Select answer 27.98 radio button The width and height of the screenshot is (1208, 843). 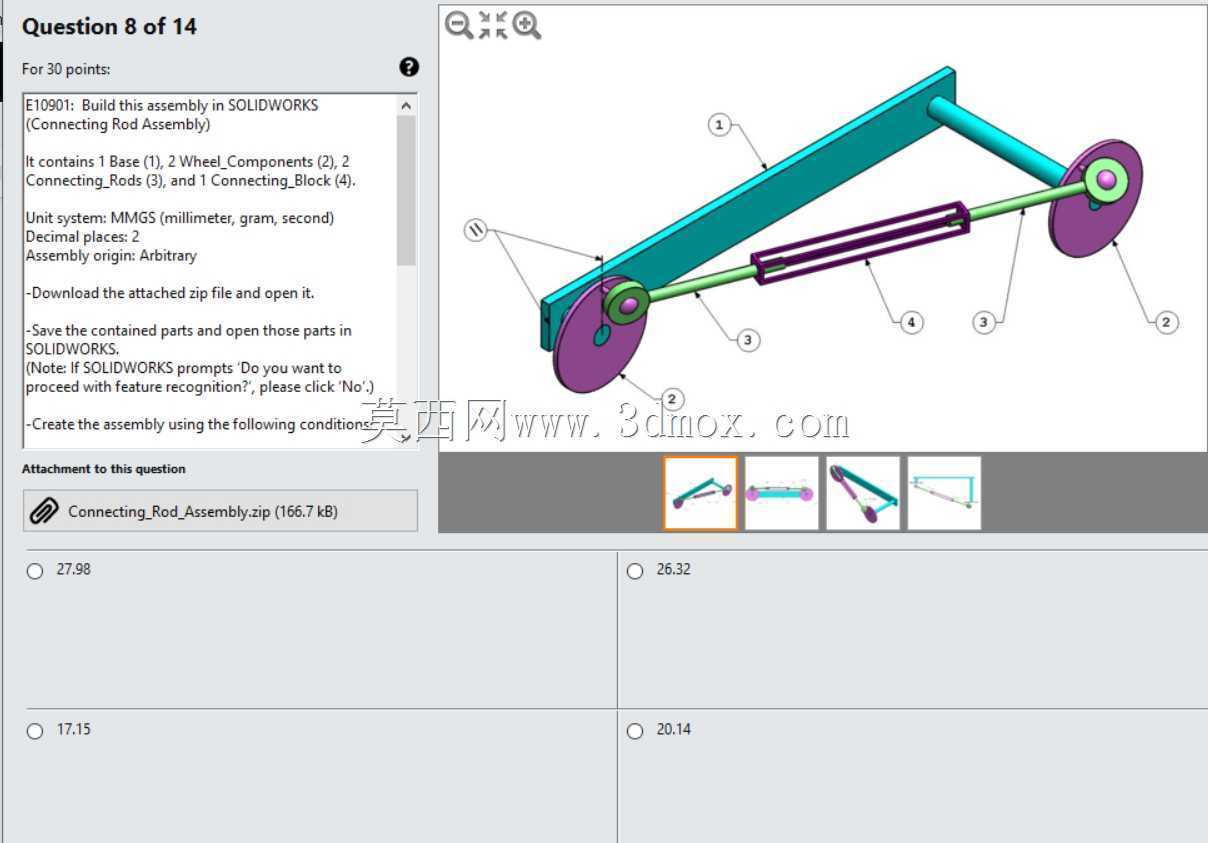point(35,571)
